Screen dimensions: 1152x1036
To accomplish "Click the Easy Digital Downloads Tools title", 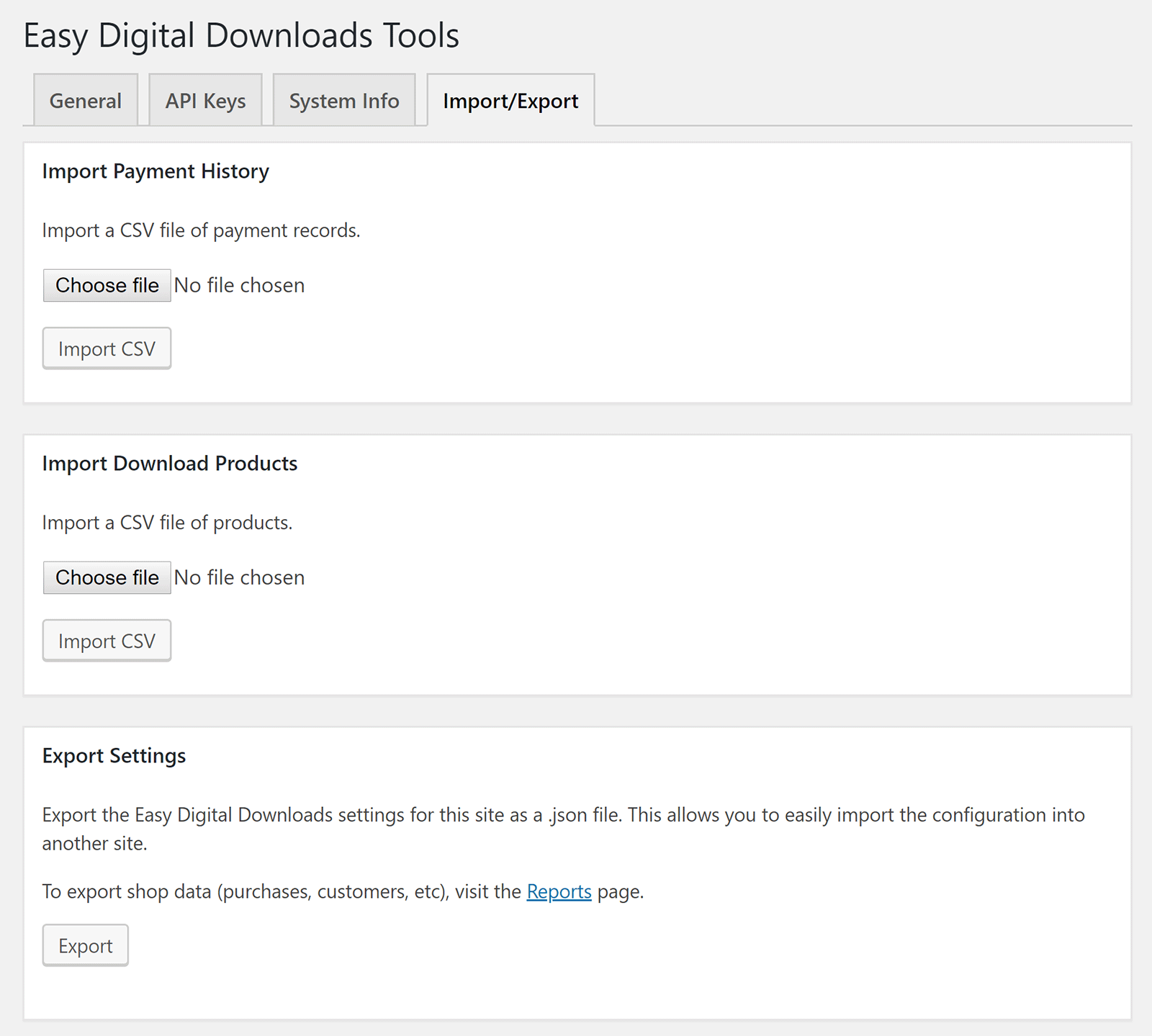I will point(241,36).
